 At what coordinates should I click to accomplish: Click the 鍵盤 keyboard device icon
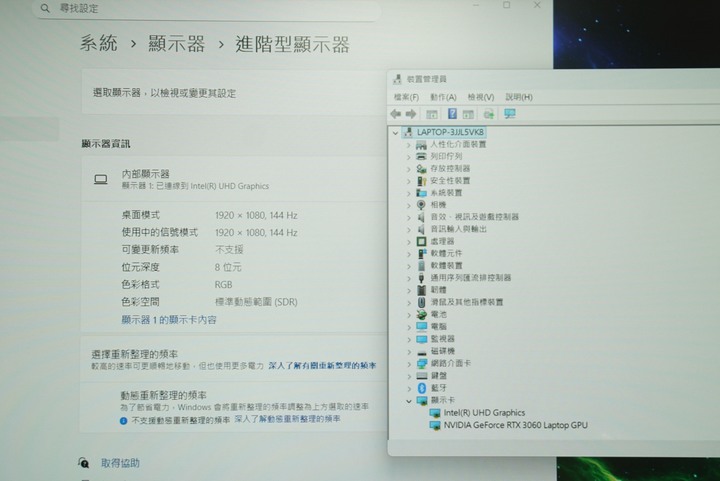pos(422,375)
